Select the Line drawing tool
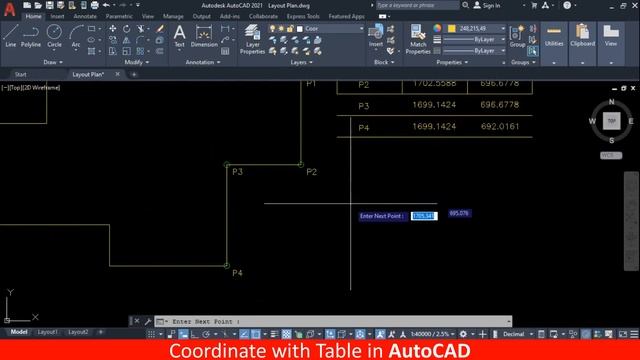This screenshot has width=640, height=360. 11,36
